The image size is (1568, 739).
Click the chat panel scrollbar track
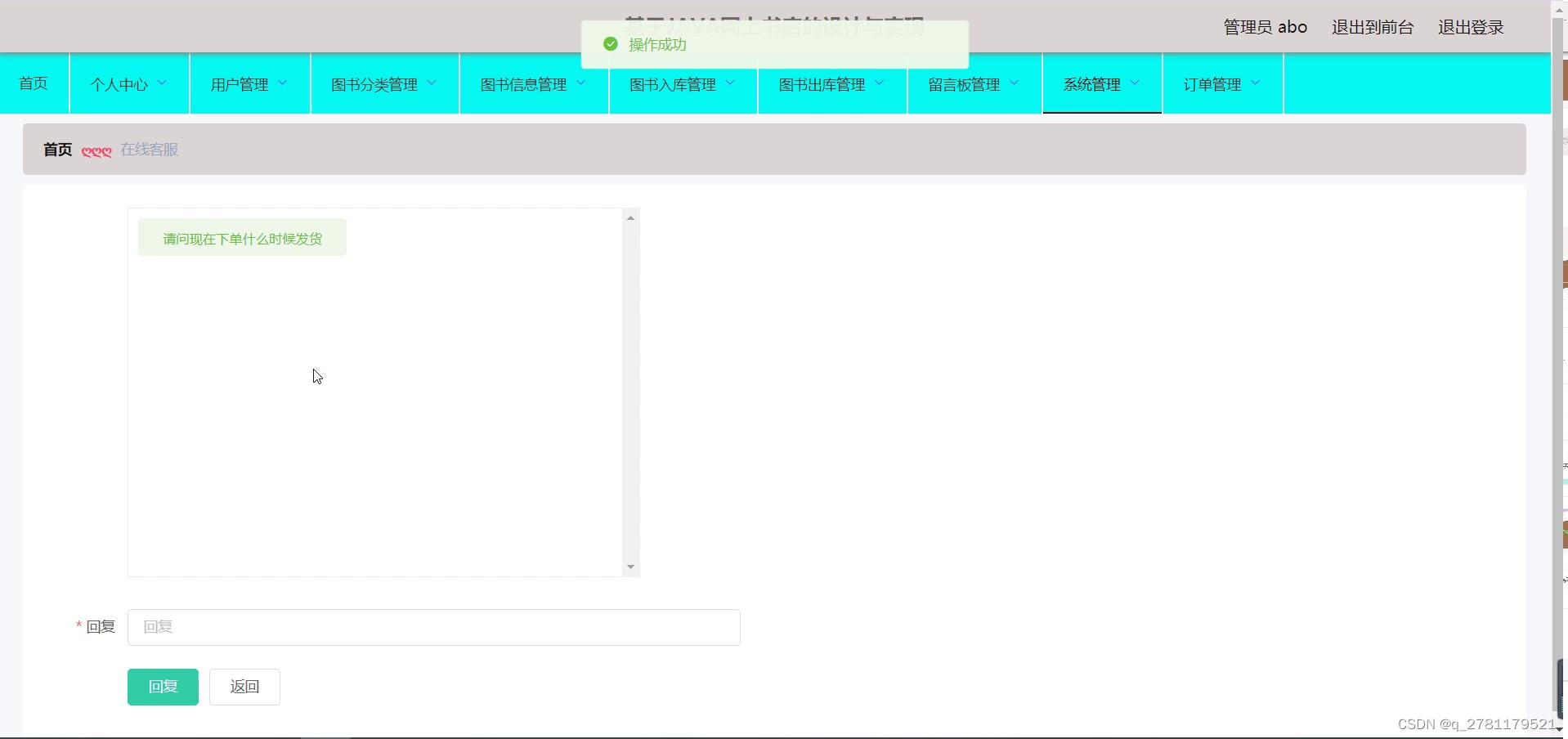[x=630, y=392]
